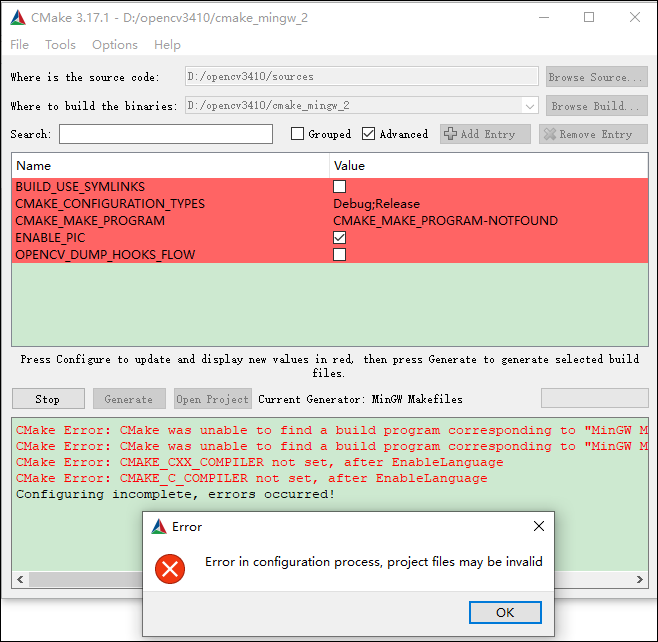This screenshot has height=642, width=658.
Task: Select the BUILD_USE_SYMLINKS row name
Action: [x=80, y=187]
